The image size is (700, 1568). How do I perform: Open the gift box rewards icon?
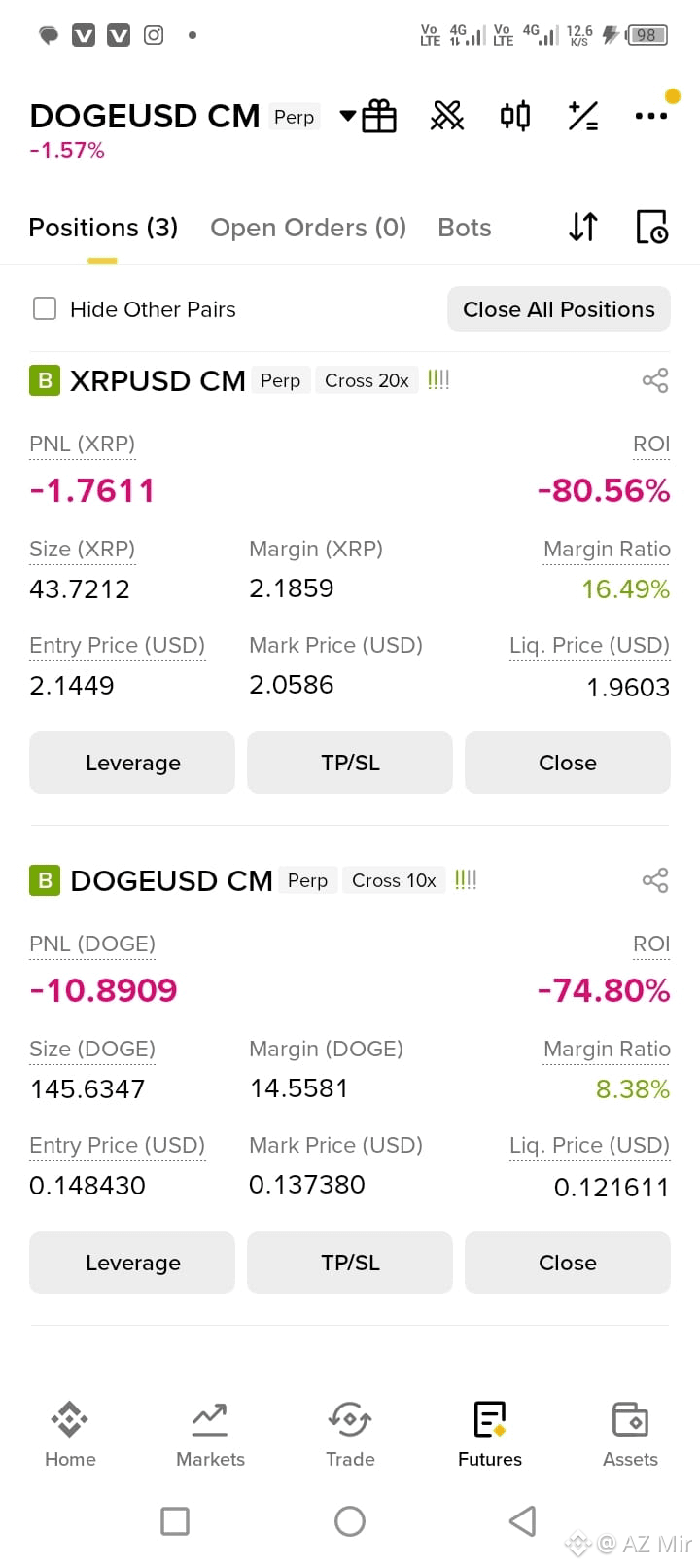point(379,117)
